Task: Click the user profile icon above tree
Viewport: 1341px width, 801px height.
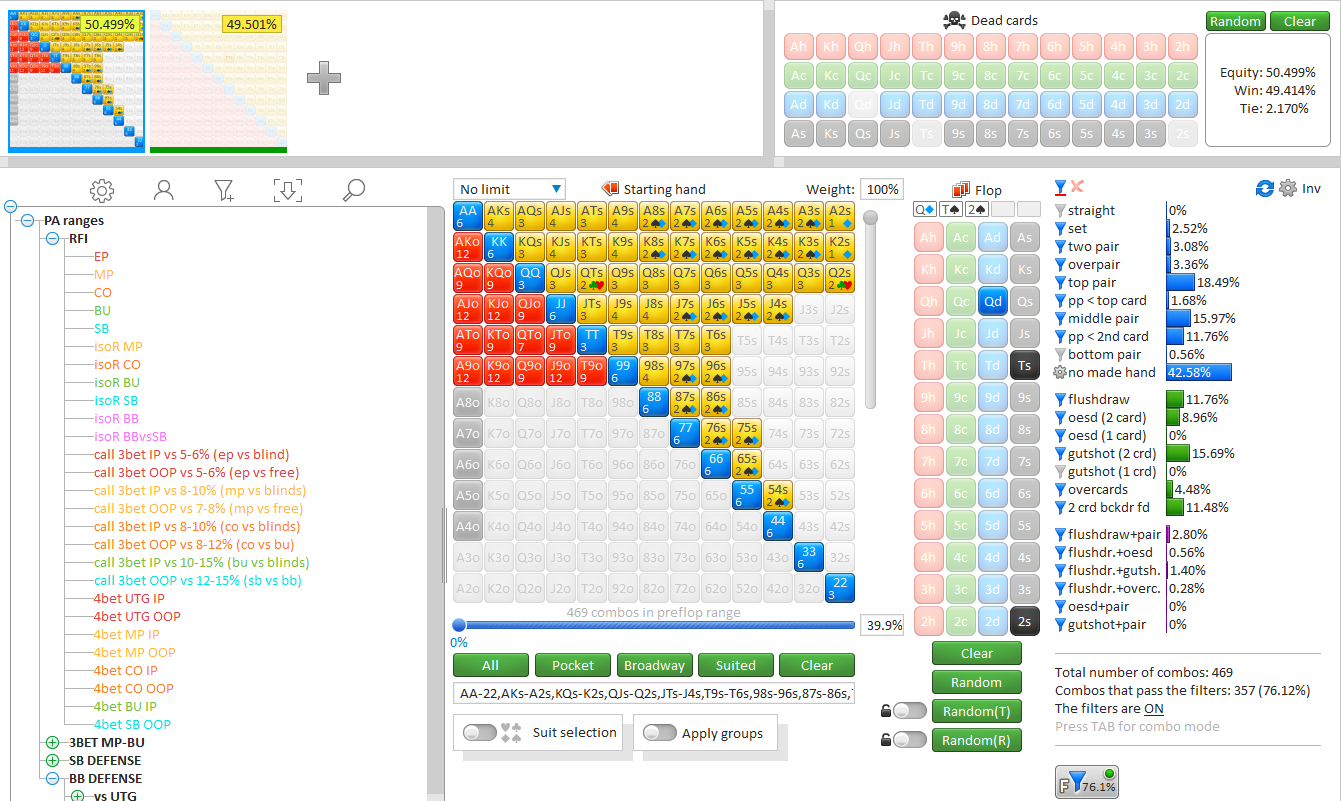Action: (164, 190)
